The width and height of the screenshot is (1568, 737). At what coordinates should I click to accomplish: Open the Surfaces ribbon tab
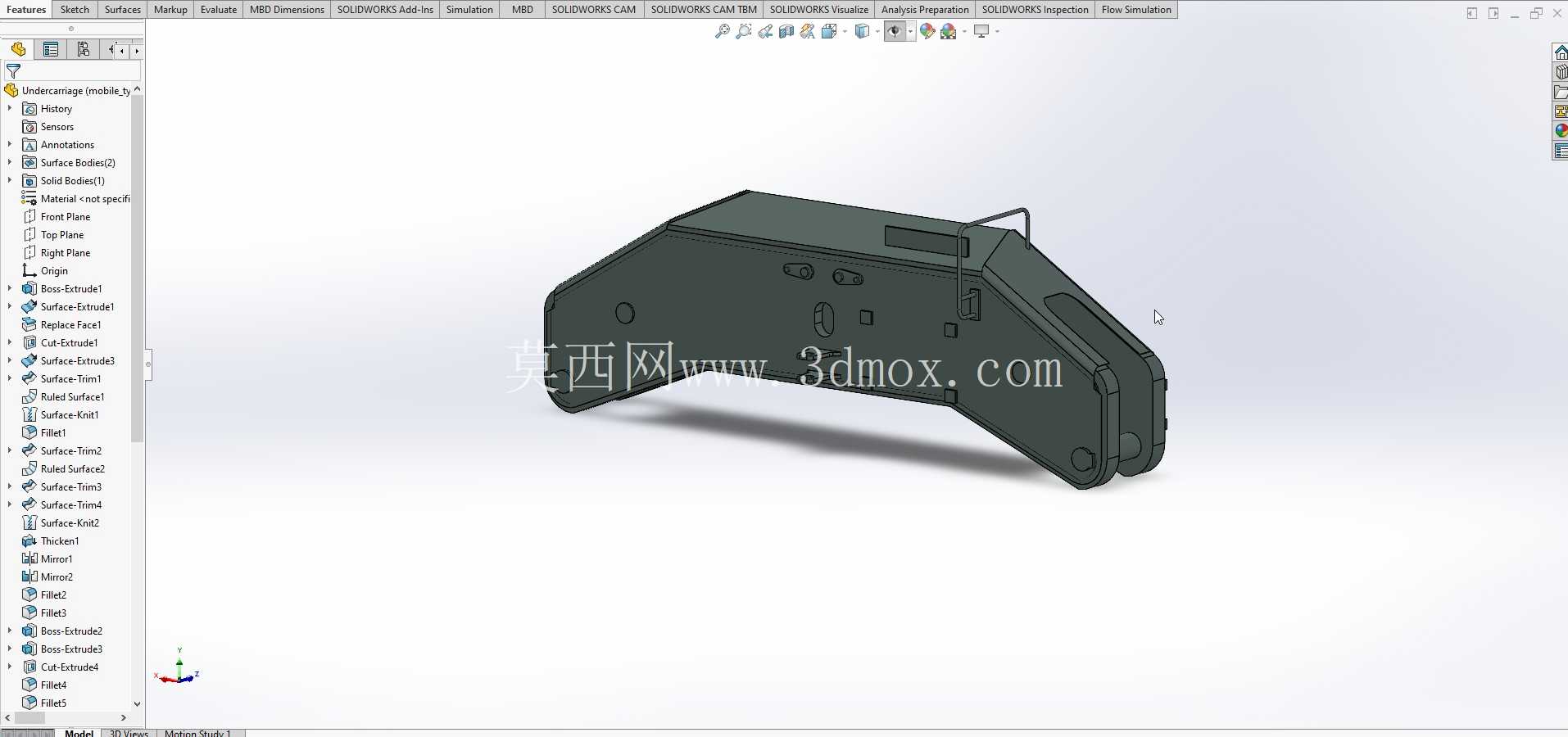[x=123, y=10]
